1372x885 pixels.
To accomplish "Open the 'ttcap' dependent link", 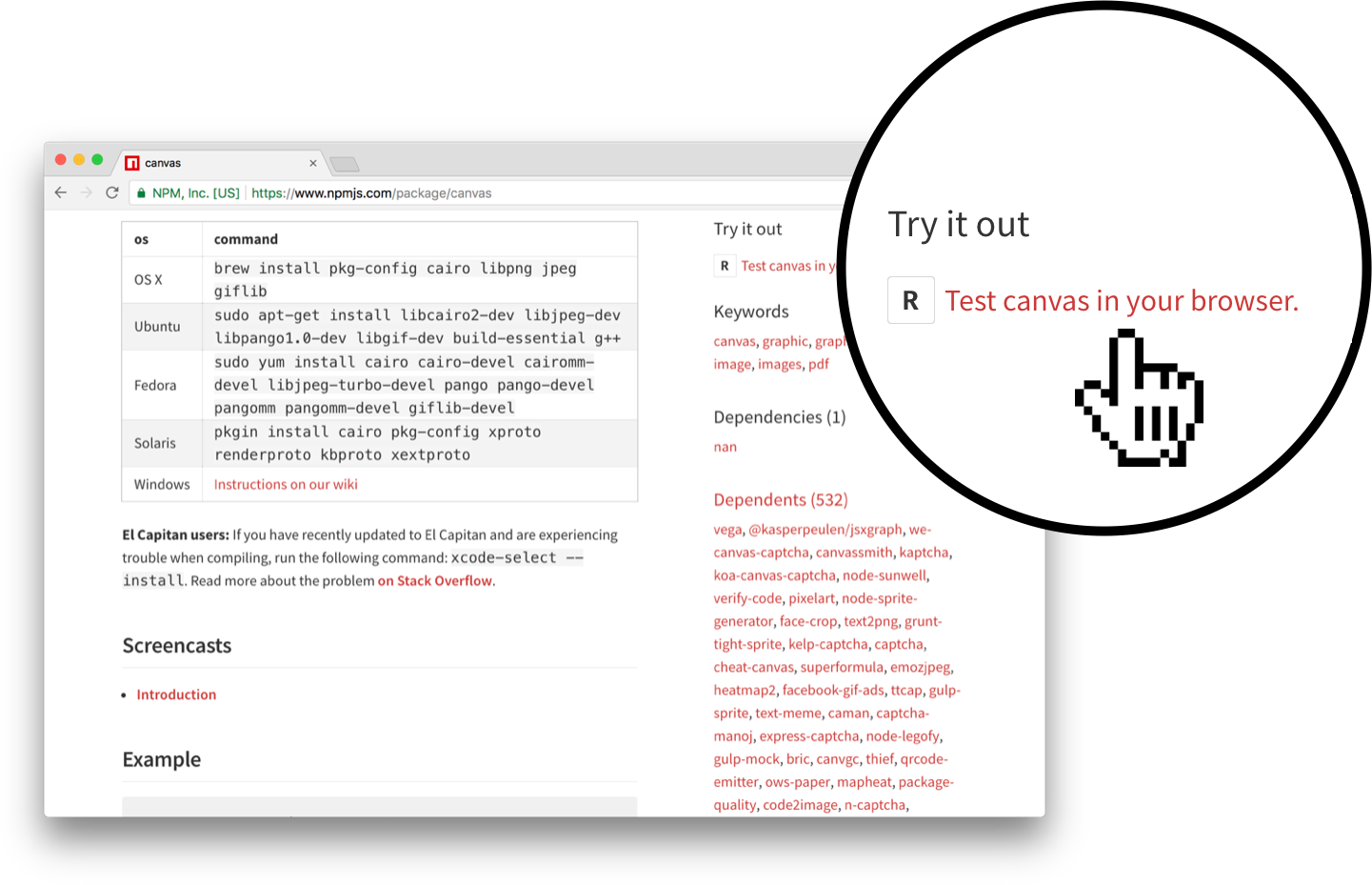I will click(906, 690).
